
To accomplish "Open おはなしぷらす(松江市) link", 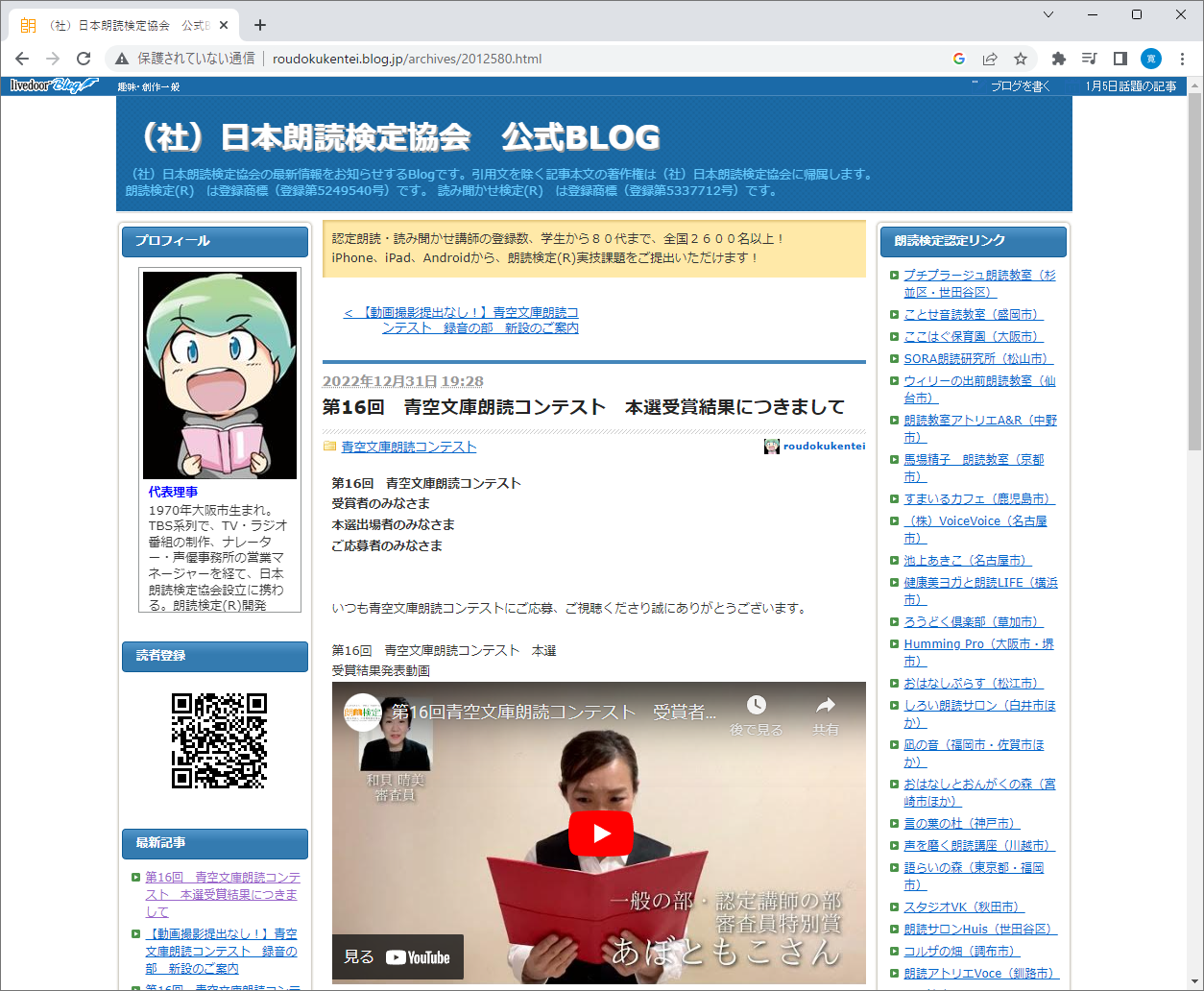I will [974, 683].
